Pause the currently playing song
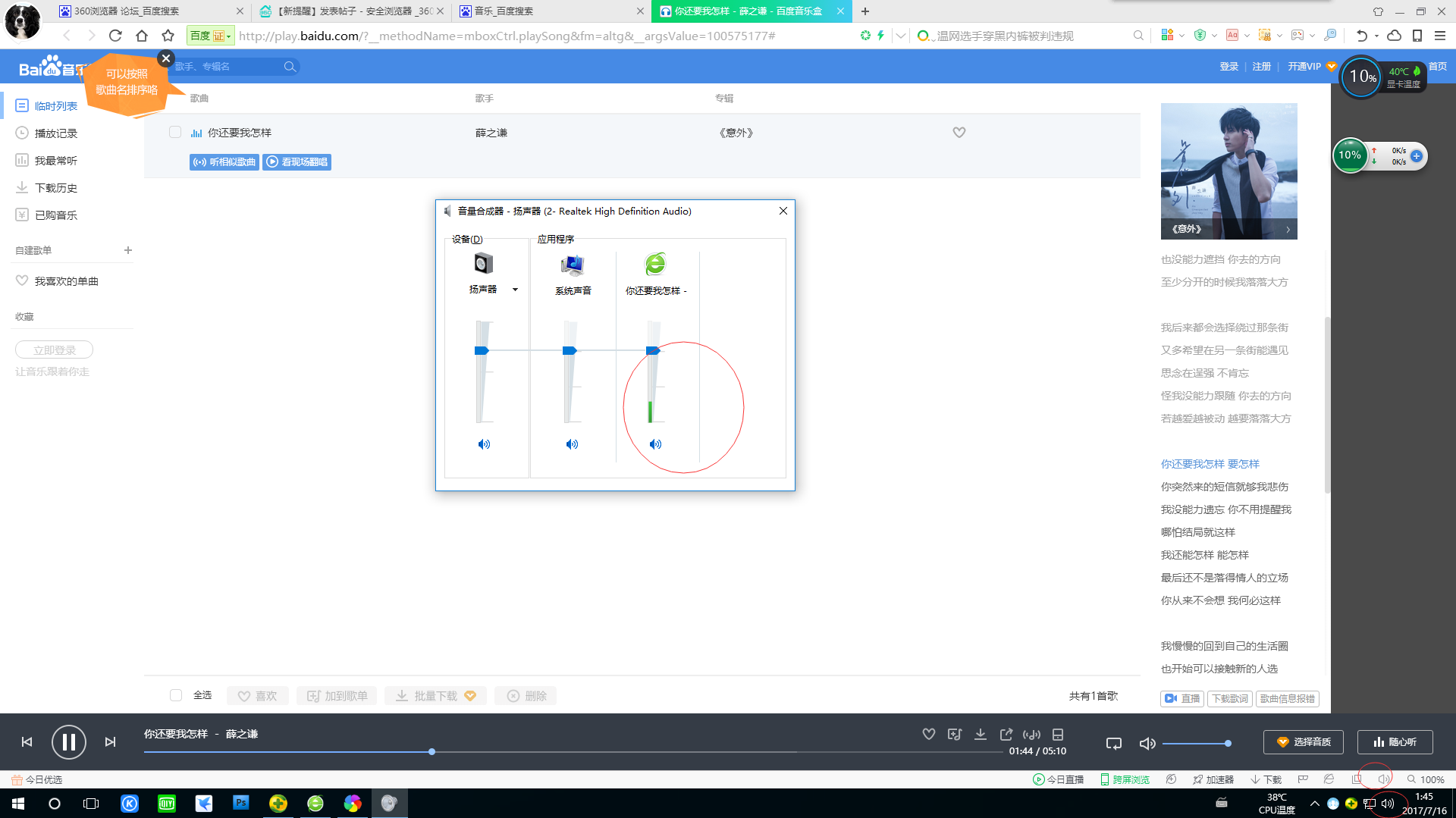 (68, 742)
